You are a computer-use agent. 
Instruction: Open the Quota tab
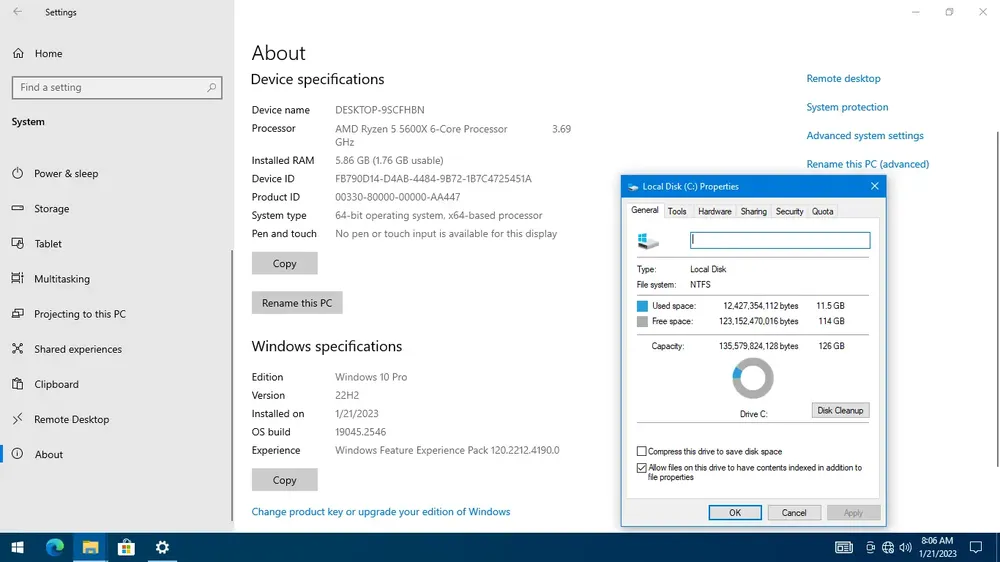(822, 211)
